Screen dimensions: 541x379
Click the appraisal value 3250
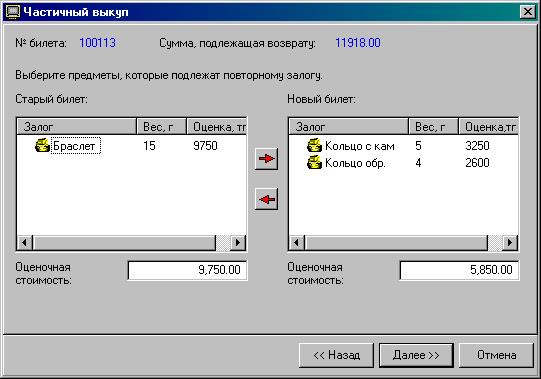point(477,146)
